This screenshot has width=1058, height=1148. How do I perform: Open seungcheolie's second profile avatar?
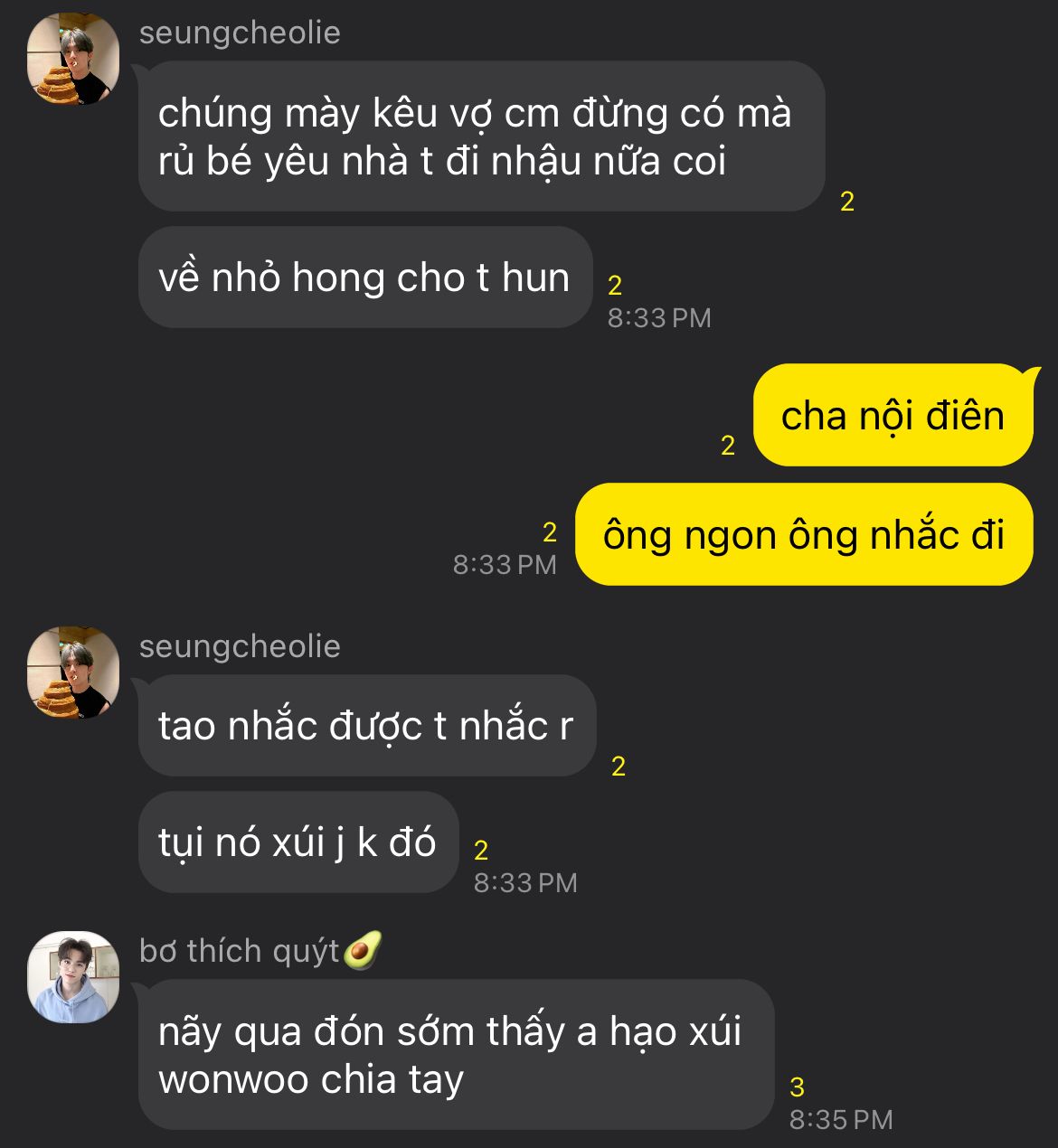[x=73, y=673]
